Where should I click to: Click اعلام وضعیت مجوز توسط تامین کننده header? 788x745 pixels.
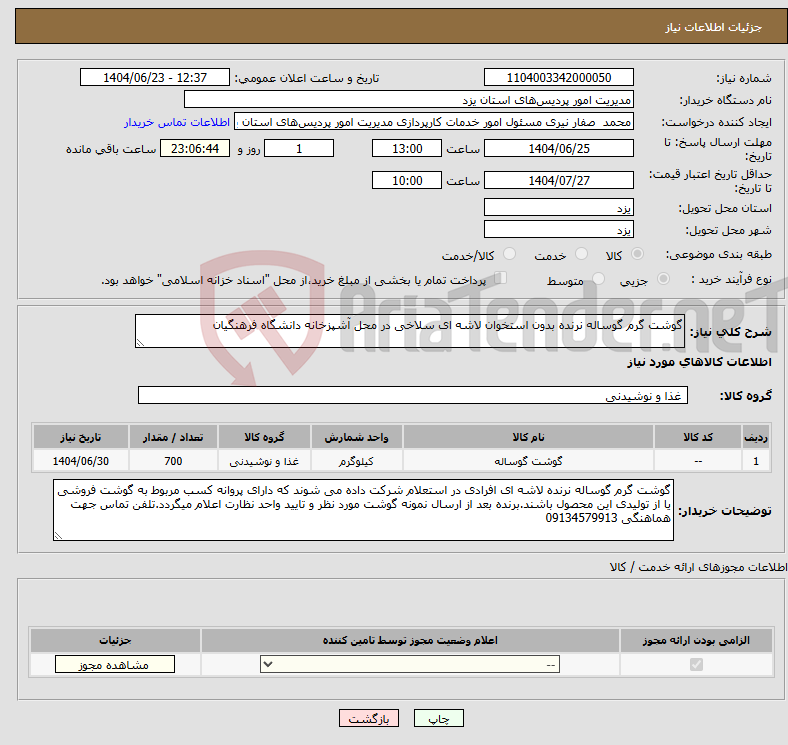(410, 640)
